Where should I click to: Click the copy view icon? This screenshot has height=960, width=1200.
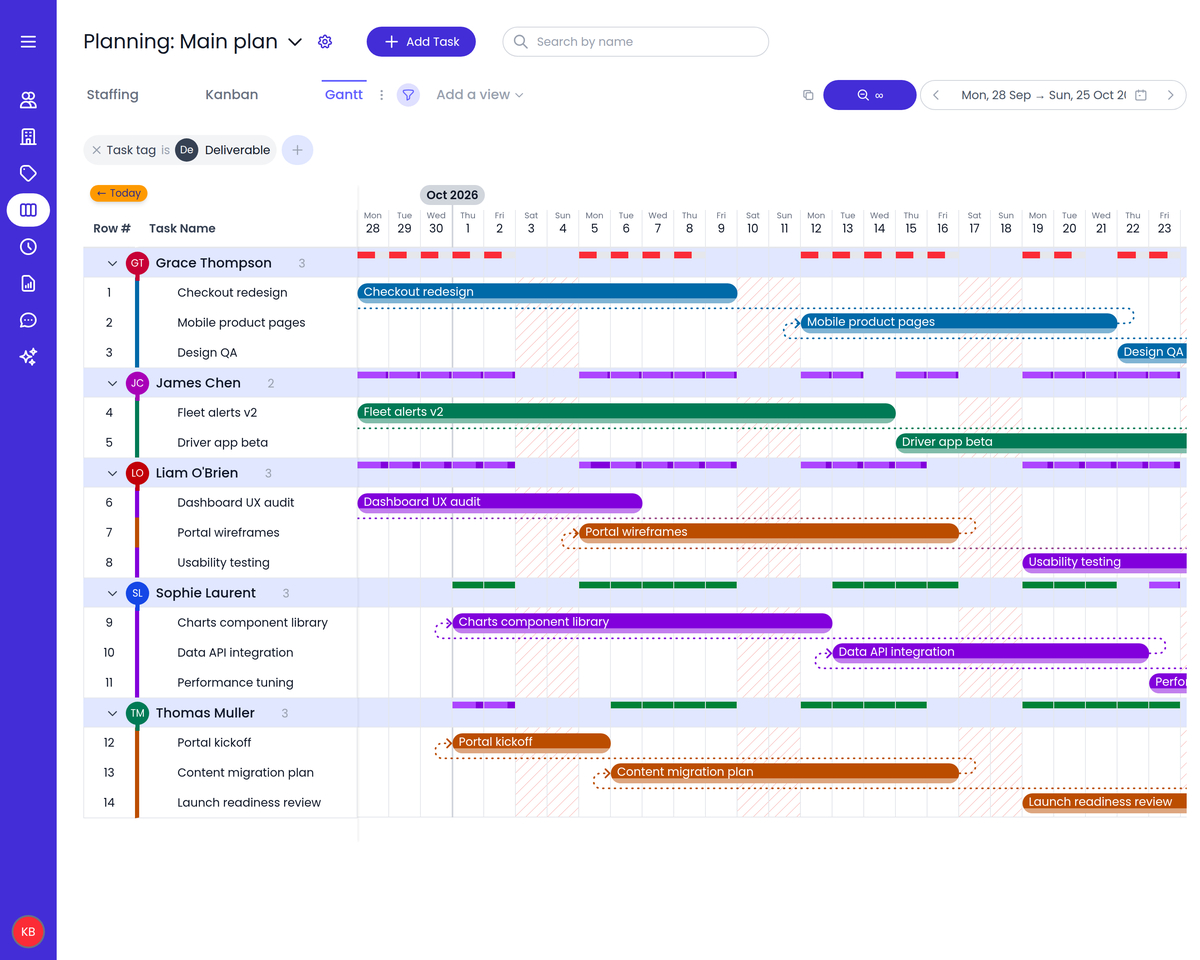[808, 95]
